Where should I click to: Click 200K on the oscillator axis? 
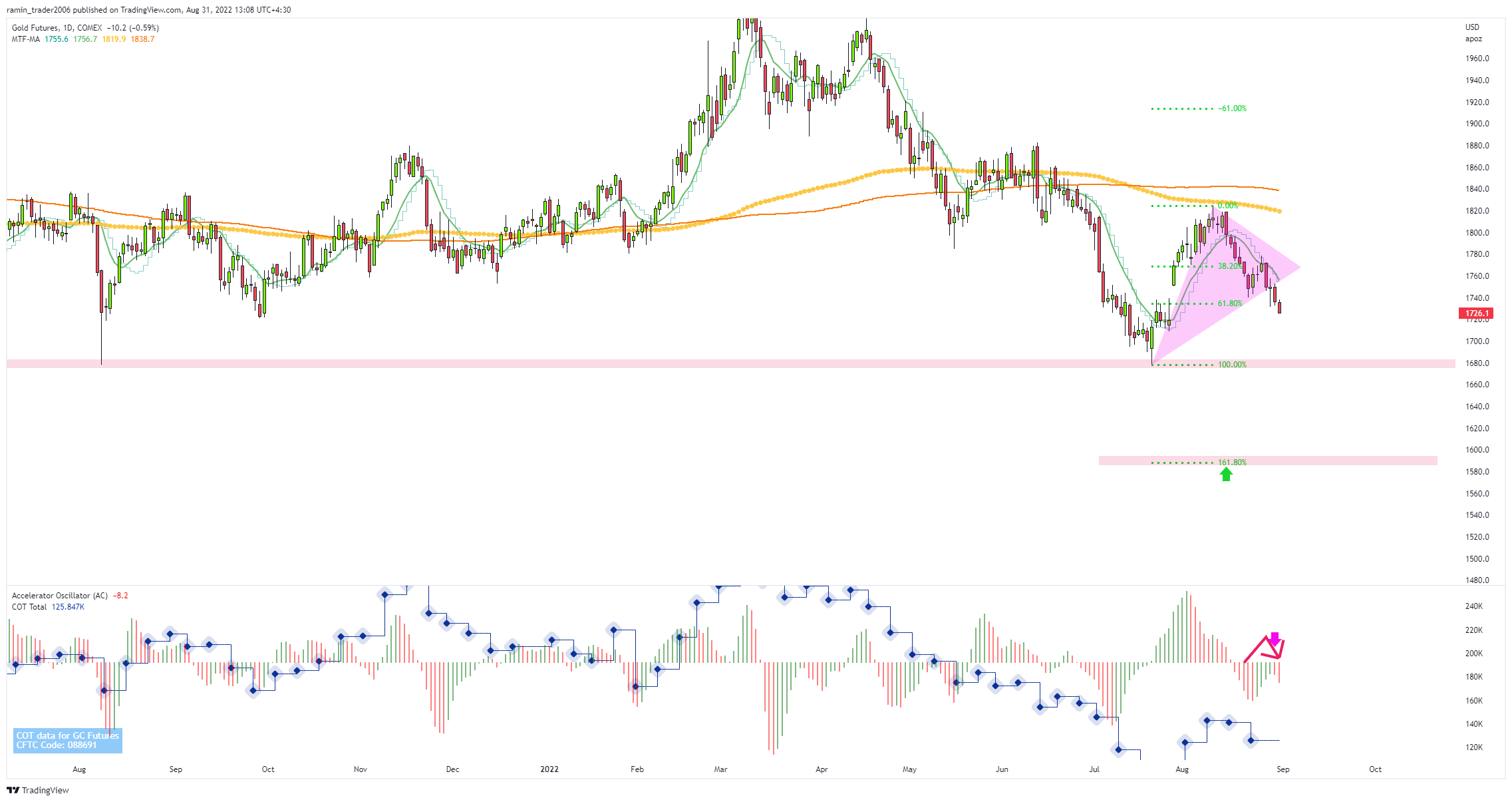[1474, 654]
